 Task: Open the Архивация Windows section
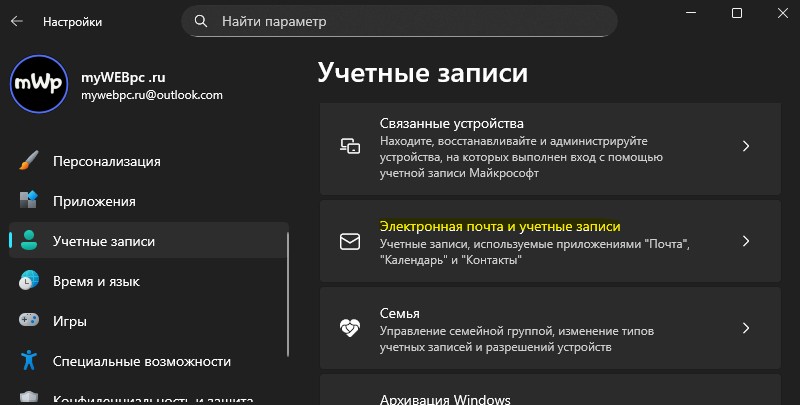click(445, 398)
